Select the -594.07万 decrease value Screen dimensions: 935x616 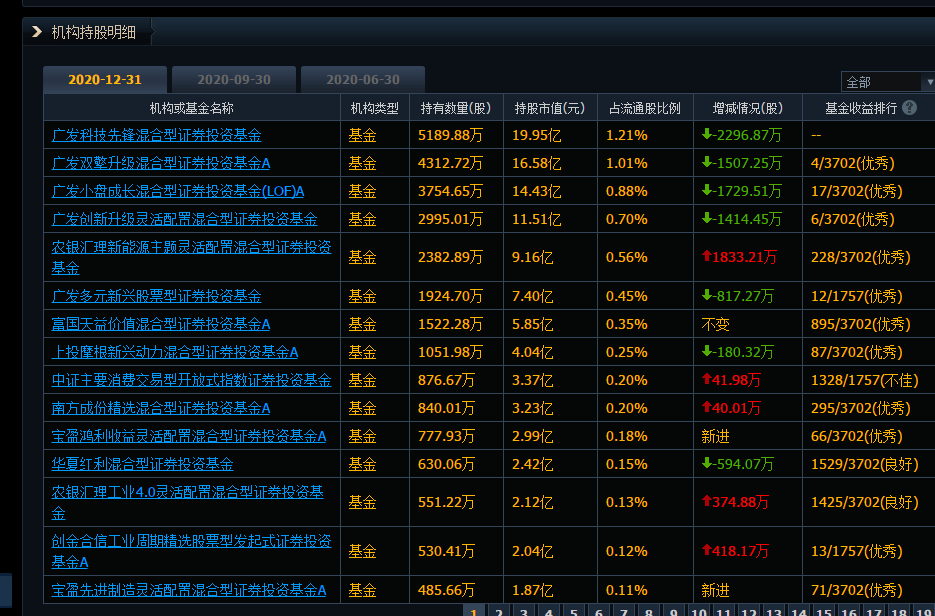pos(738,465)
